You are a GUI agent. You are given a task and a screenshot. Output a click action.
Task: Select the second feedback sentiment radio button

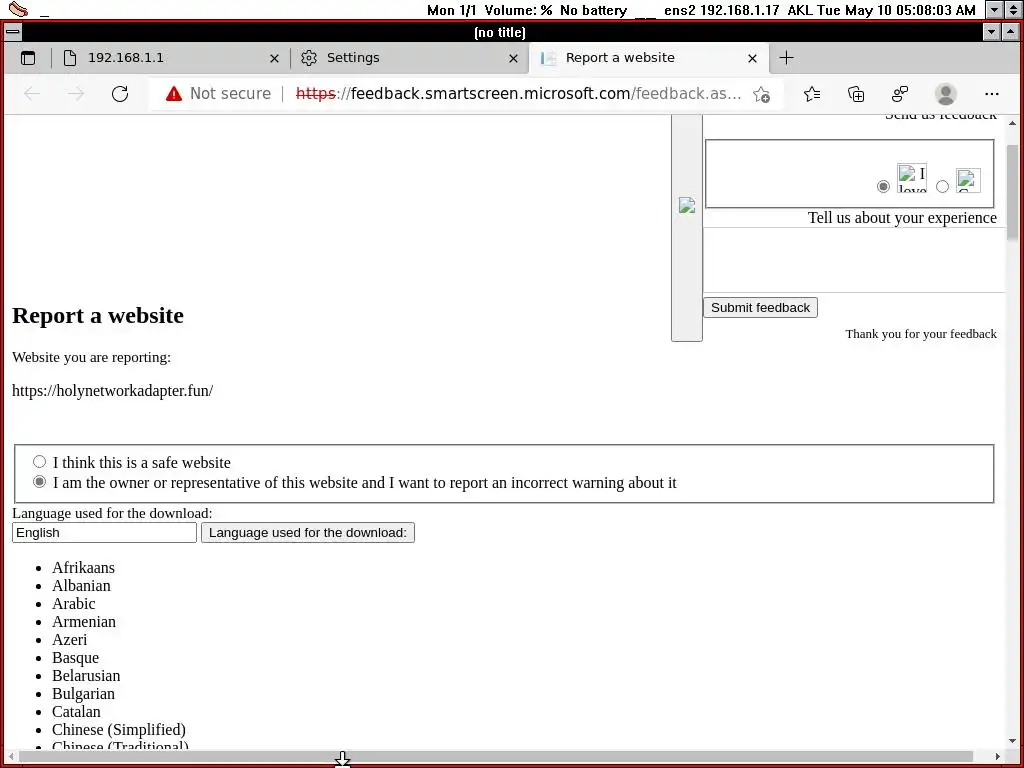[942, 187]
